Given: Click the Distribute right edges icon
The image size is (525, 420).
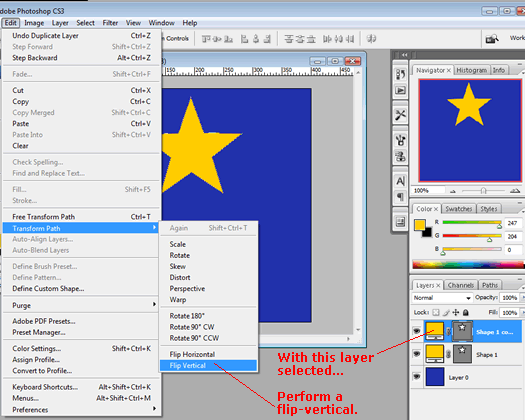Looking at the screenshot, I should click(x=350, y=39).
